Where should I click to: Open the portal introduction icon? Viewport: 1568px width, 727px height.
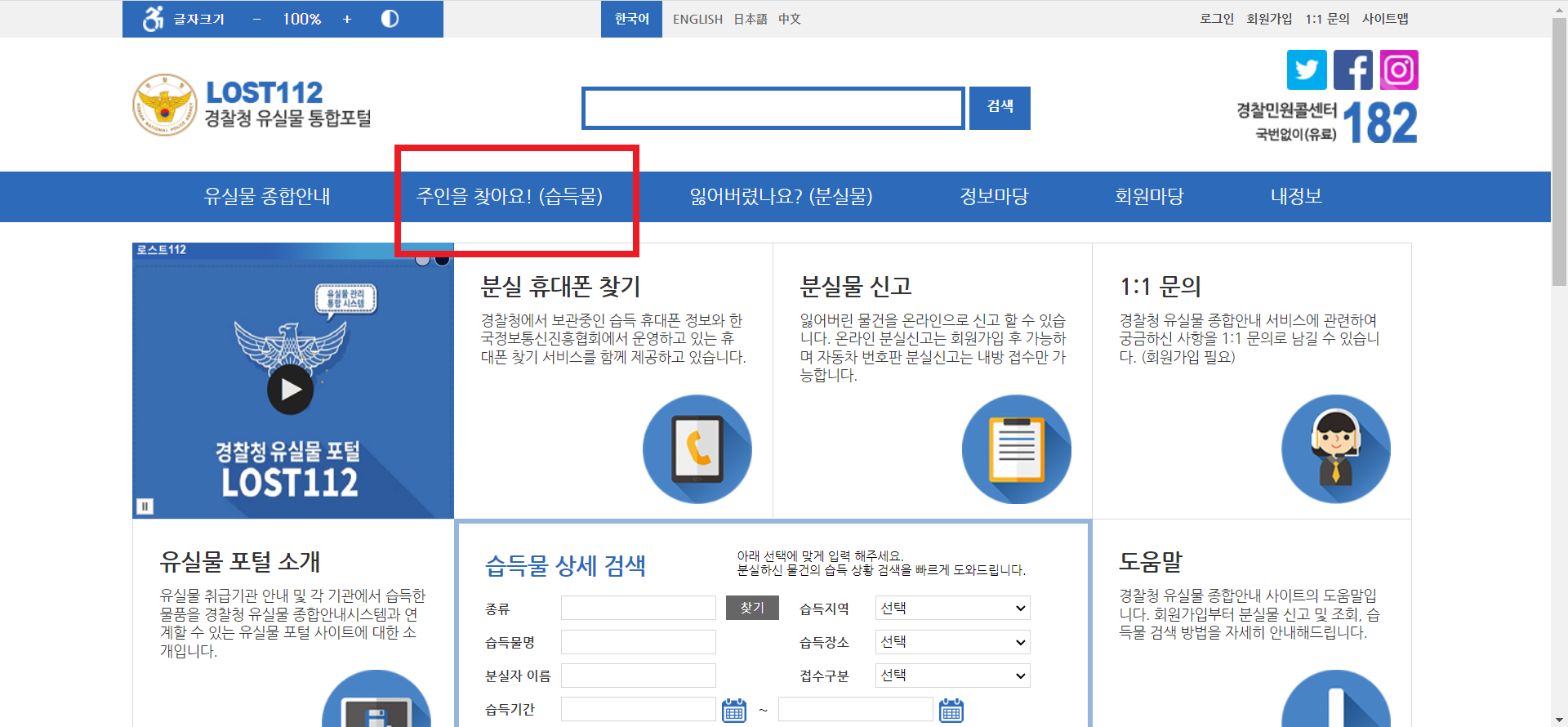click(376, 699)
